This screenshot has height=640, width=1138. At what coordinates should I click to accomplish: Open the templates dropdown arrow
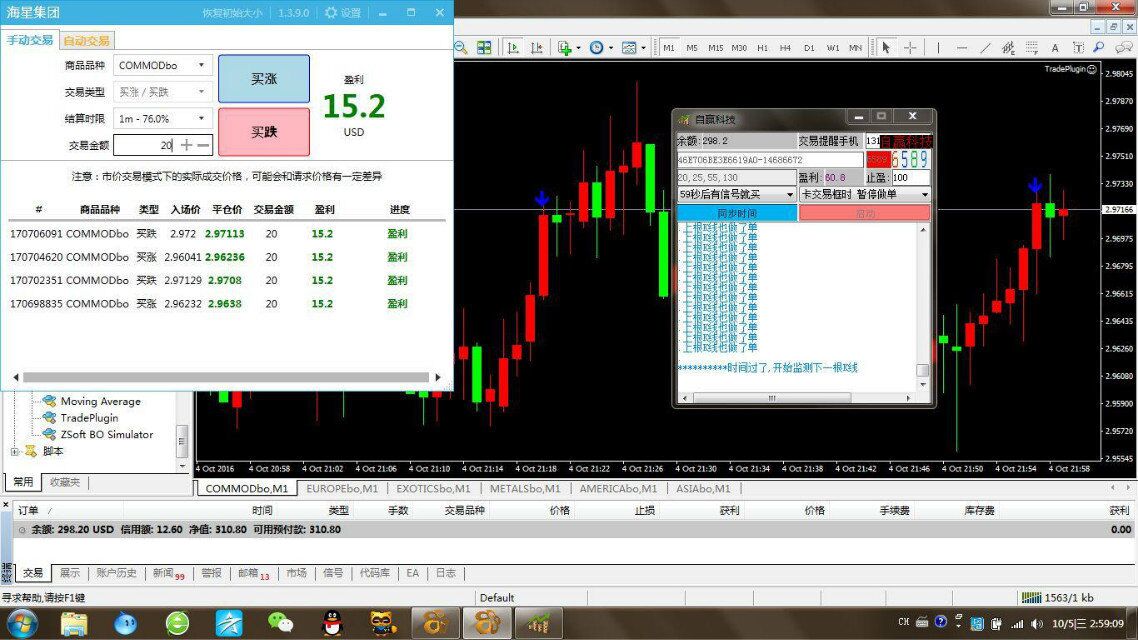(643, 48)
